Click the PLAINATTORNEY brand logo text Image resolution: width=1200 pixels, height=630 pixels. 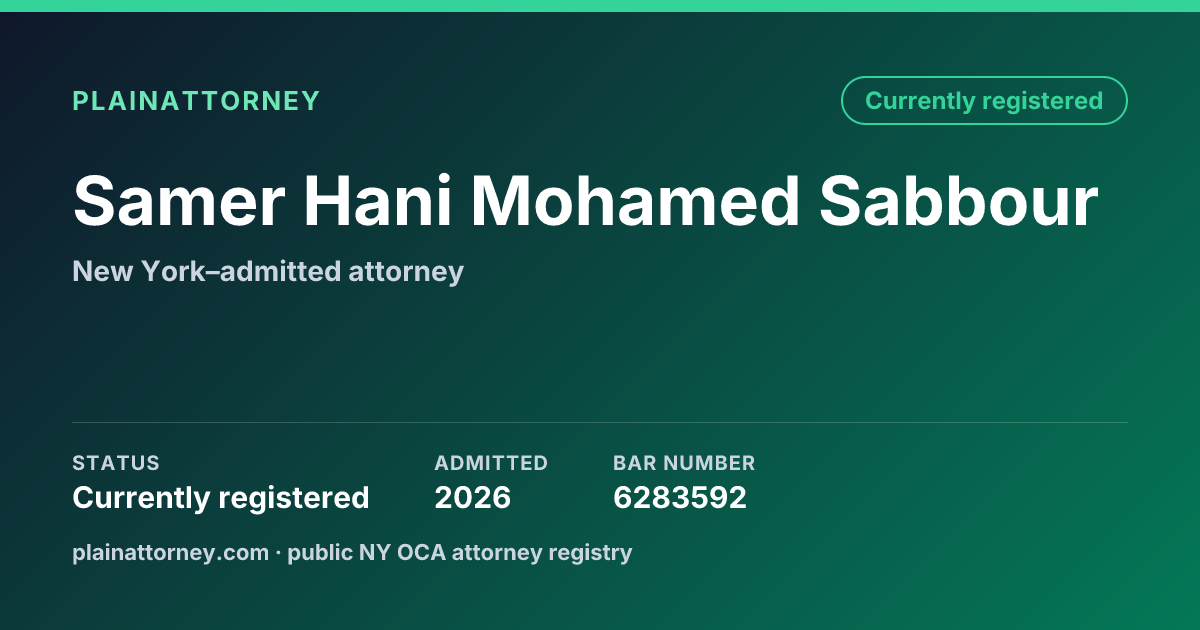(196, 101)
